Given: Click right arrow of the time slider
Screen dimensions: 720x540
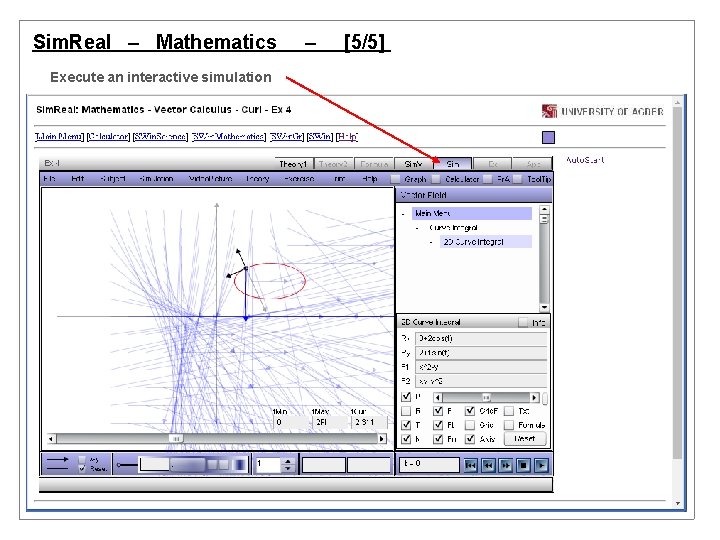Looking at the screenshot, I should click(x=382, y=439).
